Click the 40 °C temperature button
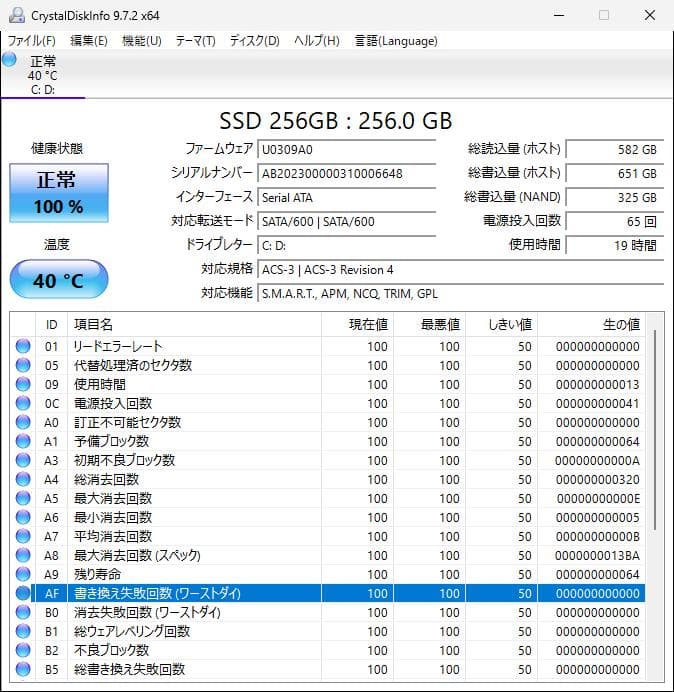 pyautogui.click(x=59, y=281)
